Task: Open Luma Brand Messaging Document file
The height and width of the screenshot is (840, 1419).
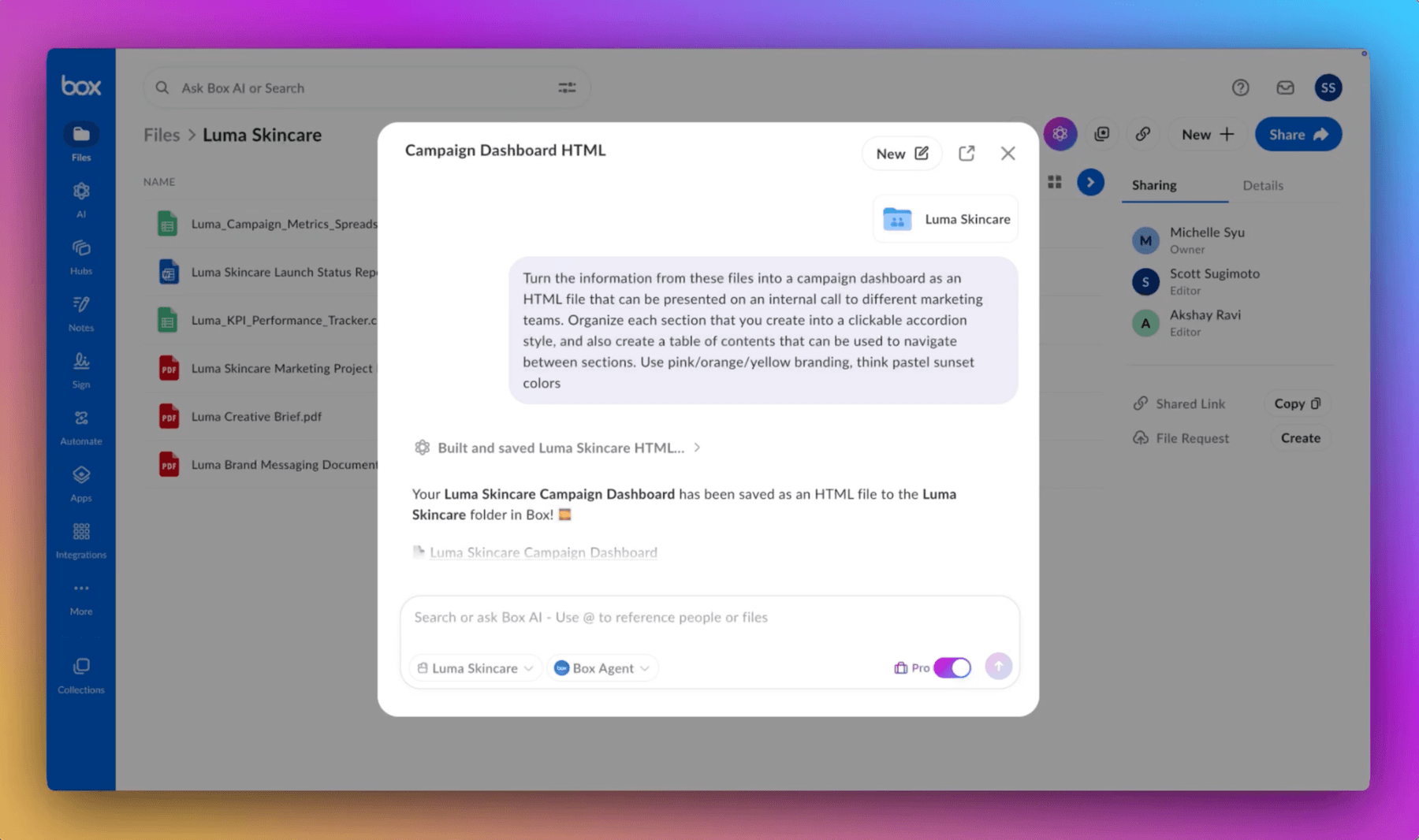Action: point(284,464)
